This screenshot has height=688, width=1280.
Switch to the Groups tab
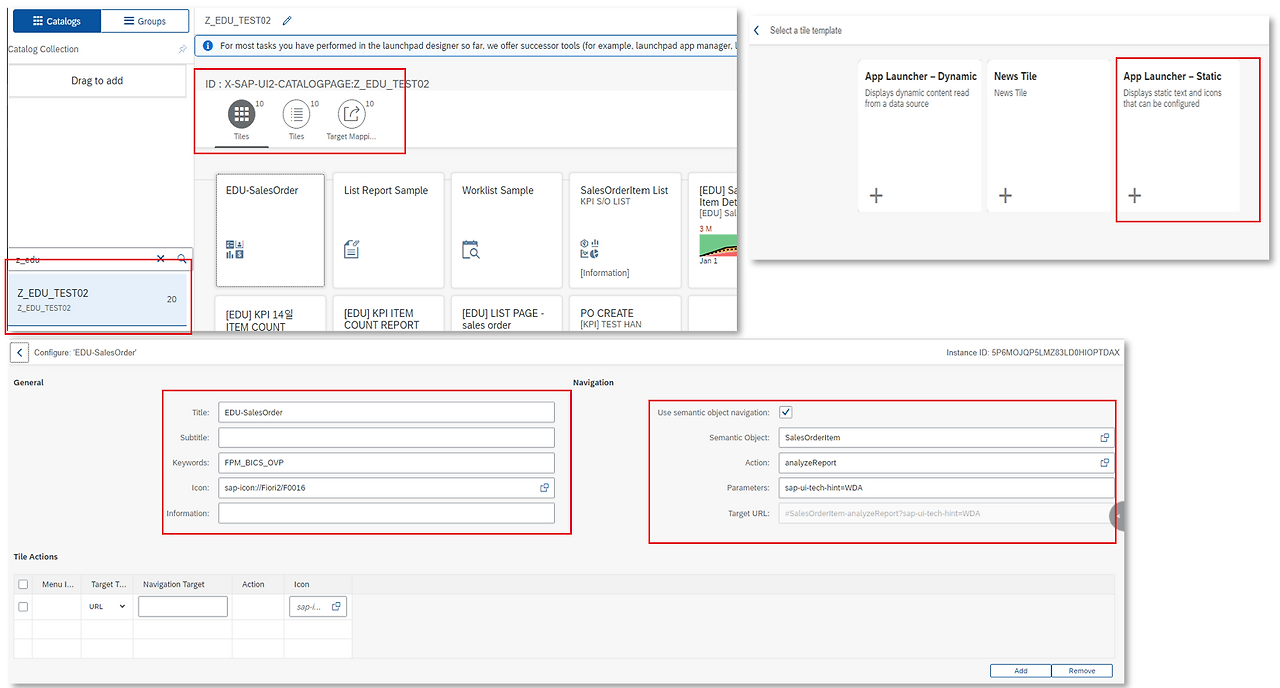[145, 21]
